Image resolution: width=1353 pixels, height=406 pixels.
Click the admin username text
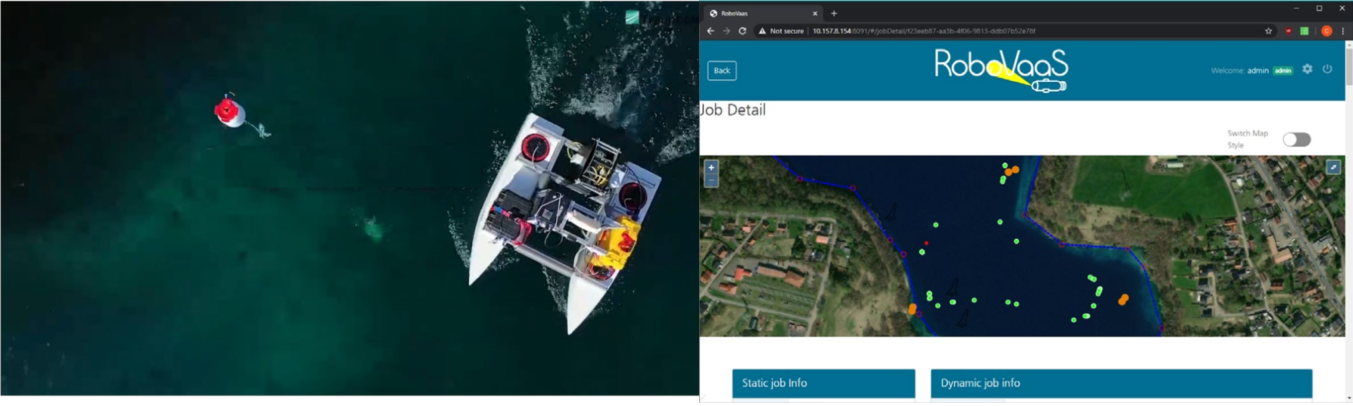point(1258,71)
